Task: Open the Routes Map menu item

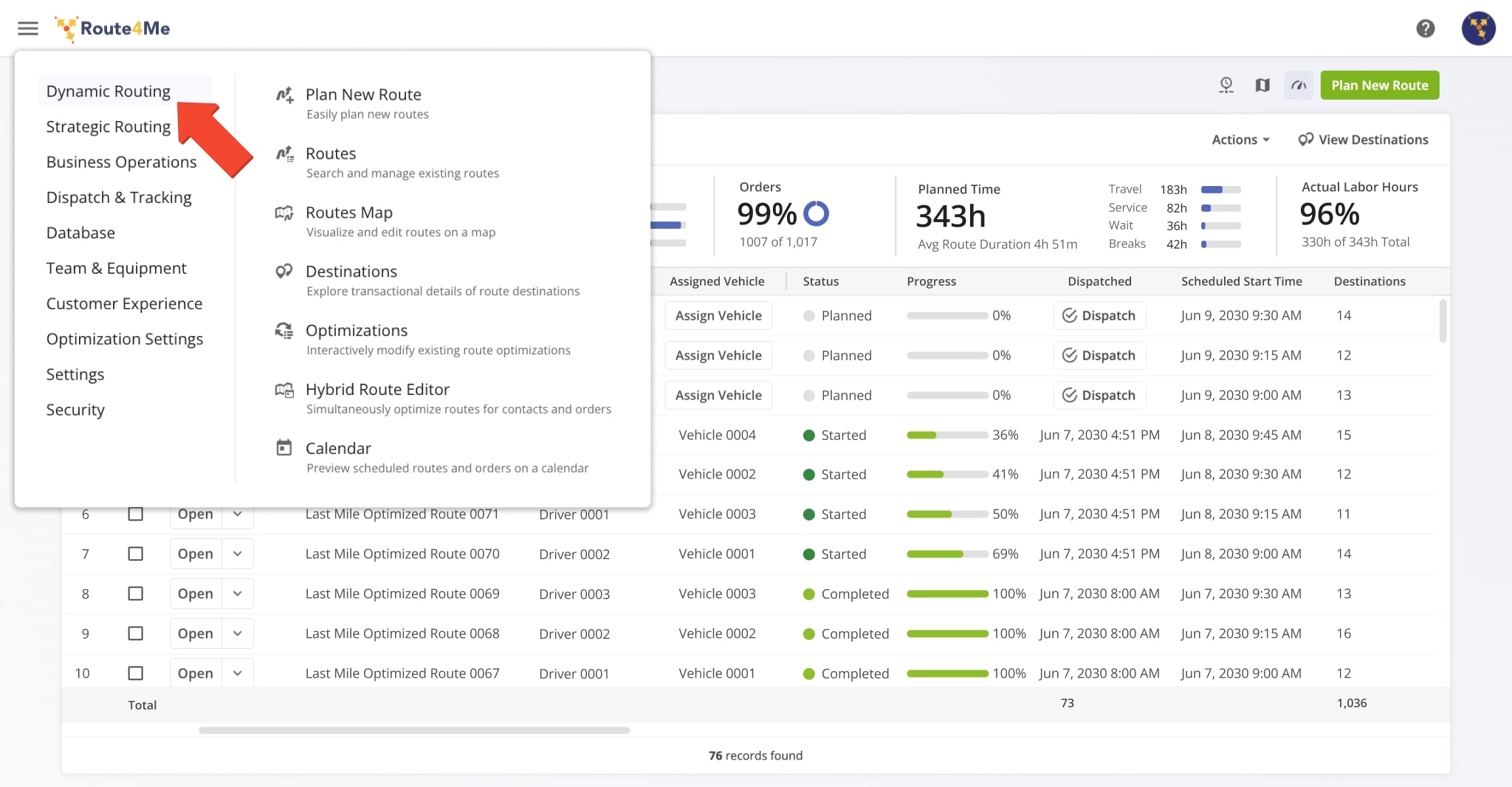Action: pos(349,213)
